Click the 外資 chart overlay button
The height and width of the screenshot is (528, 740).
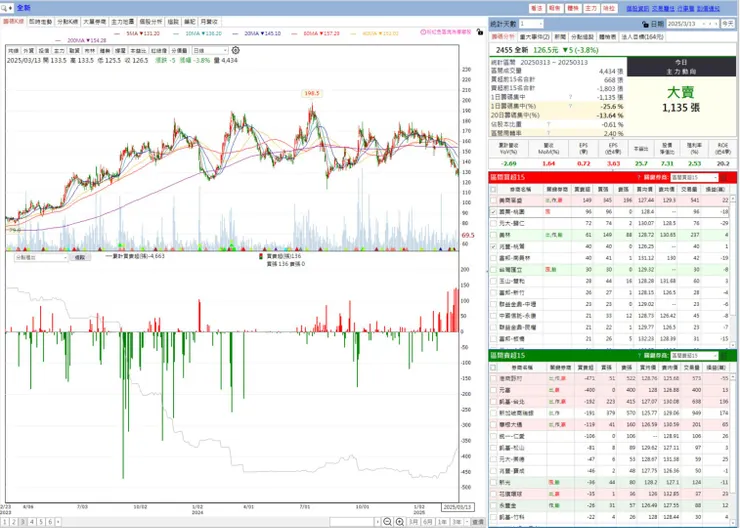28,50
